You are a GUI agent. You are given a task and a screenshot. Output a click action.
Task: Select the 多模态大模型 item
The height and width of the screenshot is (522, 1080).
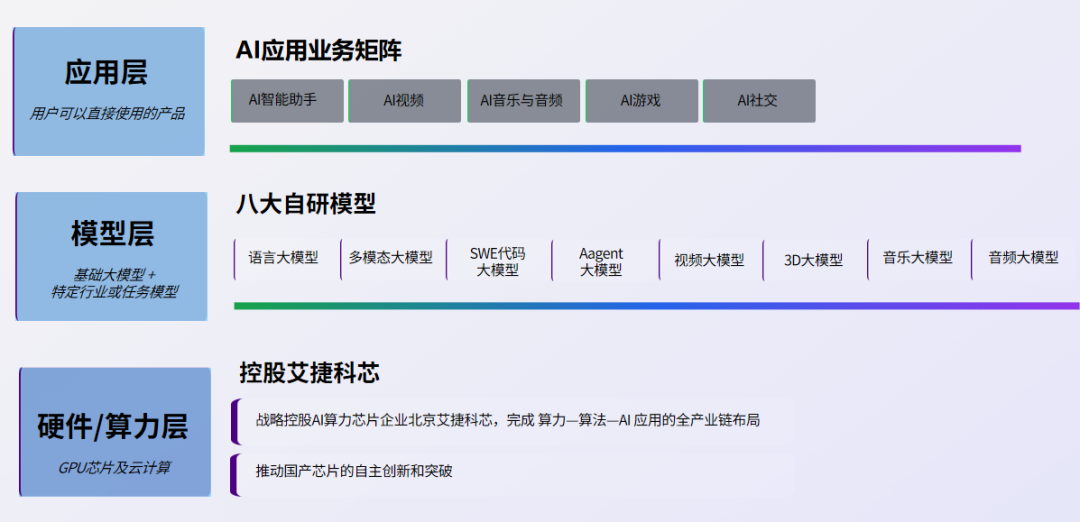click(391, 260)
